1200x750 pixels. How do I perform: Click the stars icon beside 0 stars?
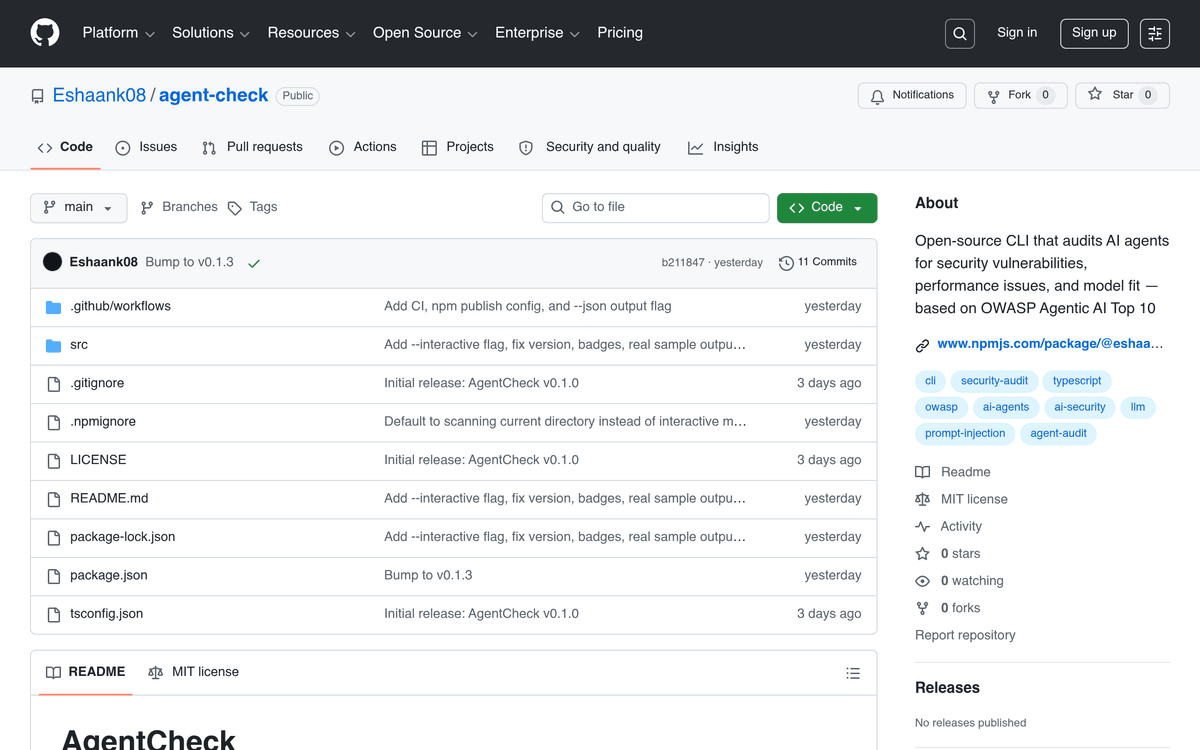point(923,554)
